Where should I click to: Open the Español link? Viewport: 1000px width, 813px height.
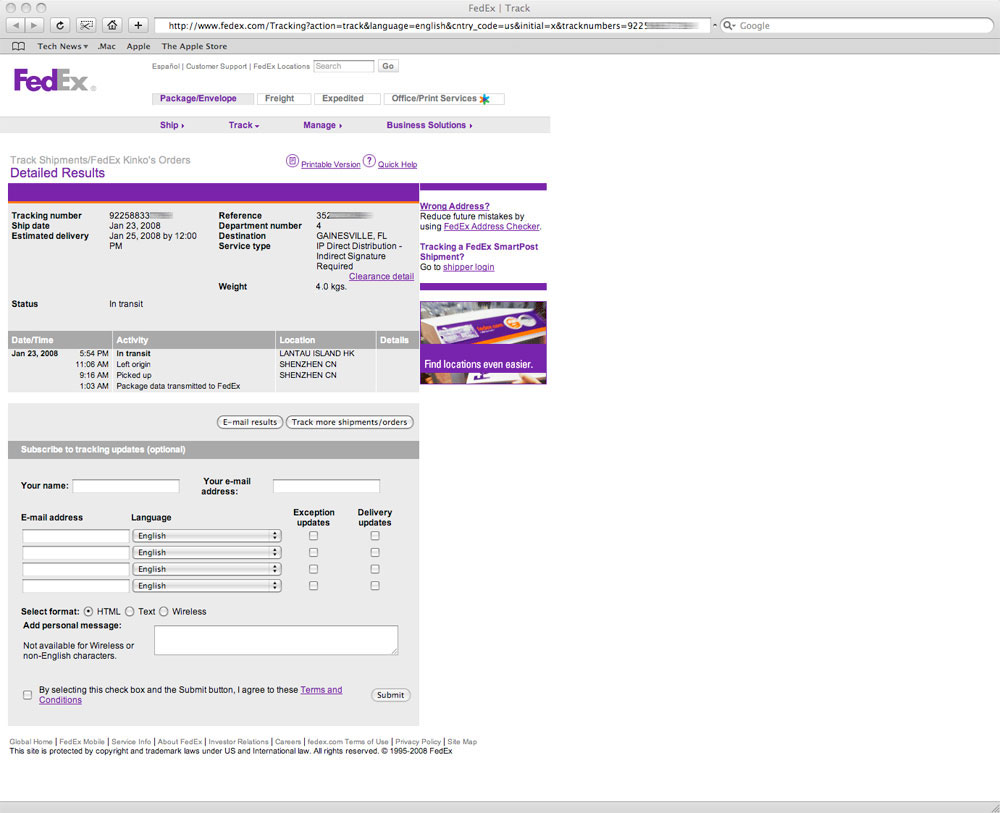tap(166, 66)
